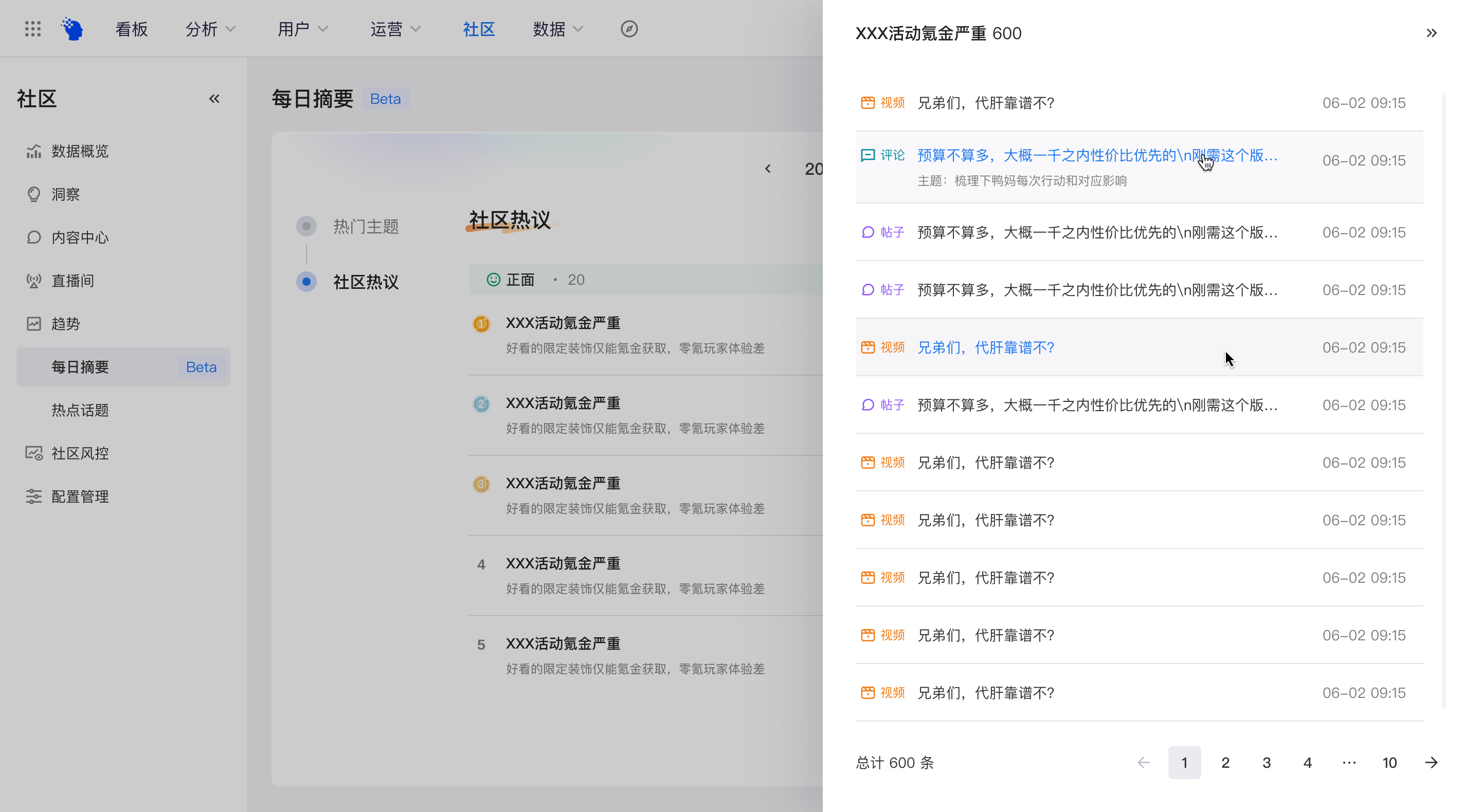
Task: Jump to page 10 of results
Action: pyautogui.click(x=1389, y=763)
